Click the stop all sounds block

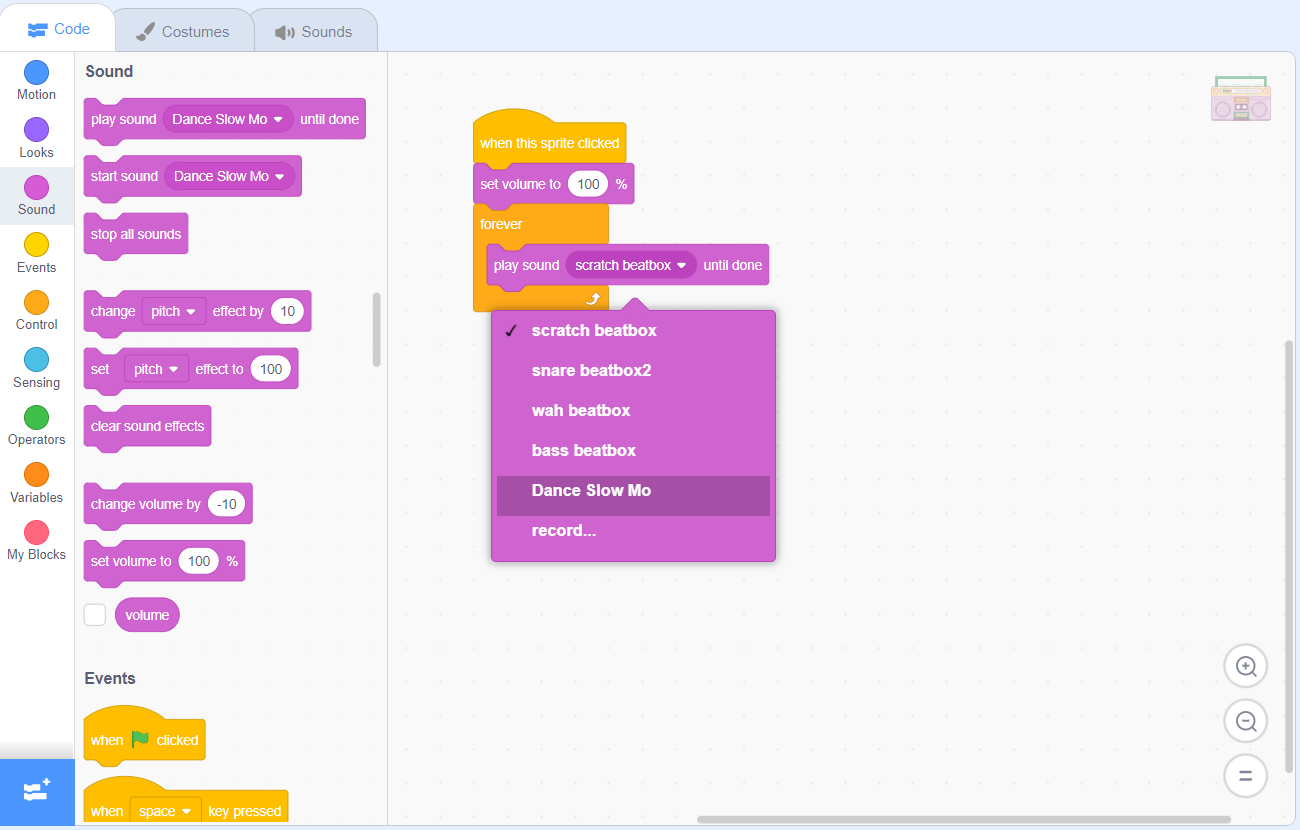pyautogui.click(x=136, y=235)
